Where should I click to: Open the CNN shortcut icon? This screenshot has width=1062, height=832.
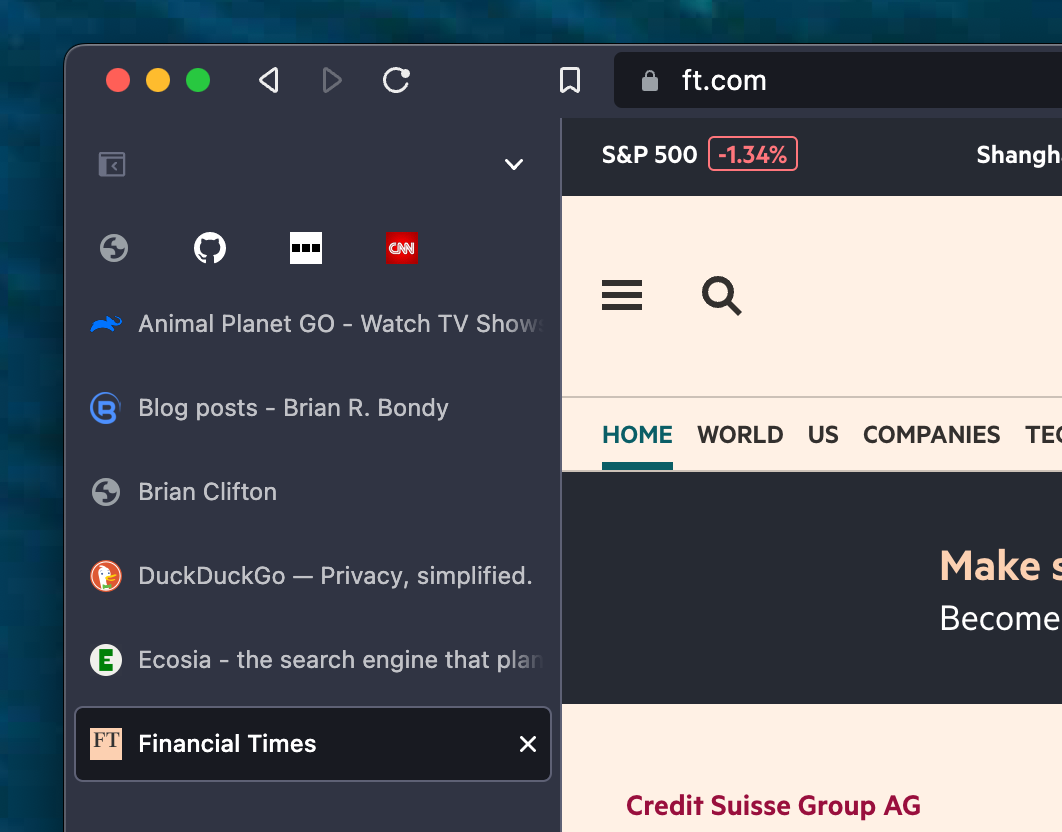pyautogui.click(x=401, y=248)
